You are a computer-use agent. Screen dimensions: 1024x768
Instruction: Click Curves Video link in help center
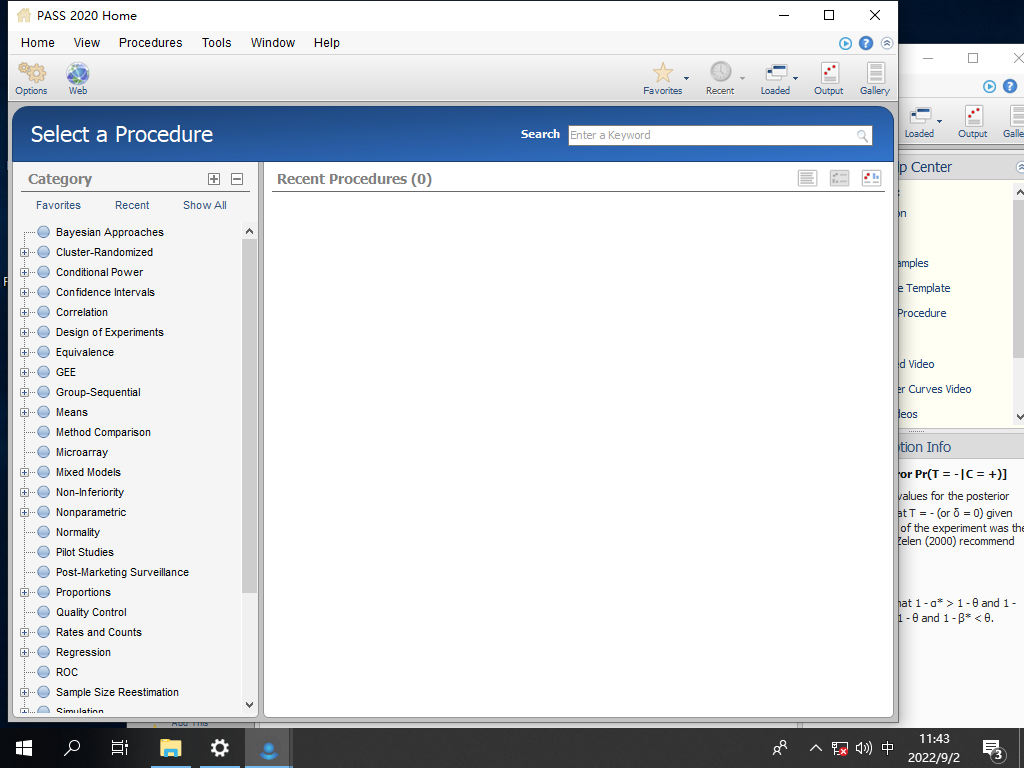[x=935, y=389]
